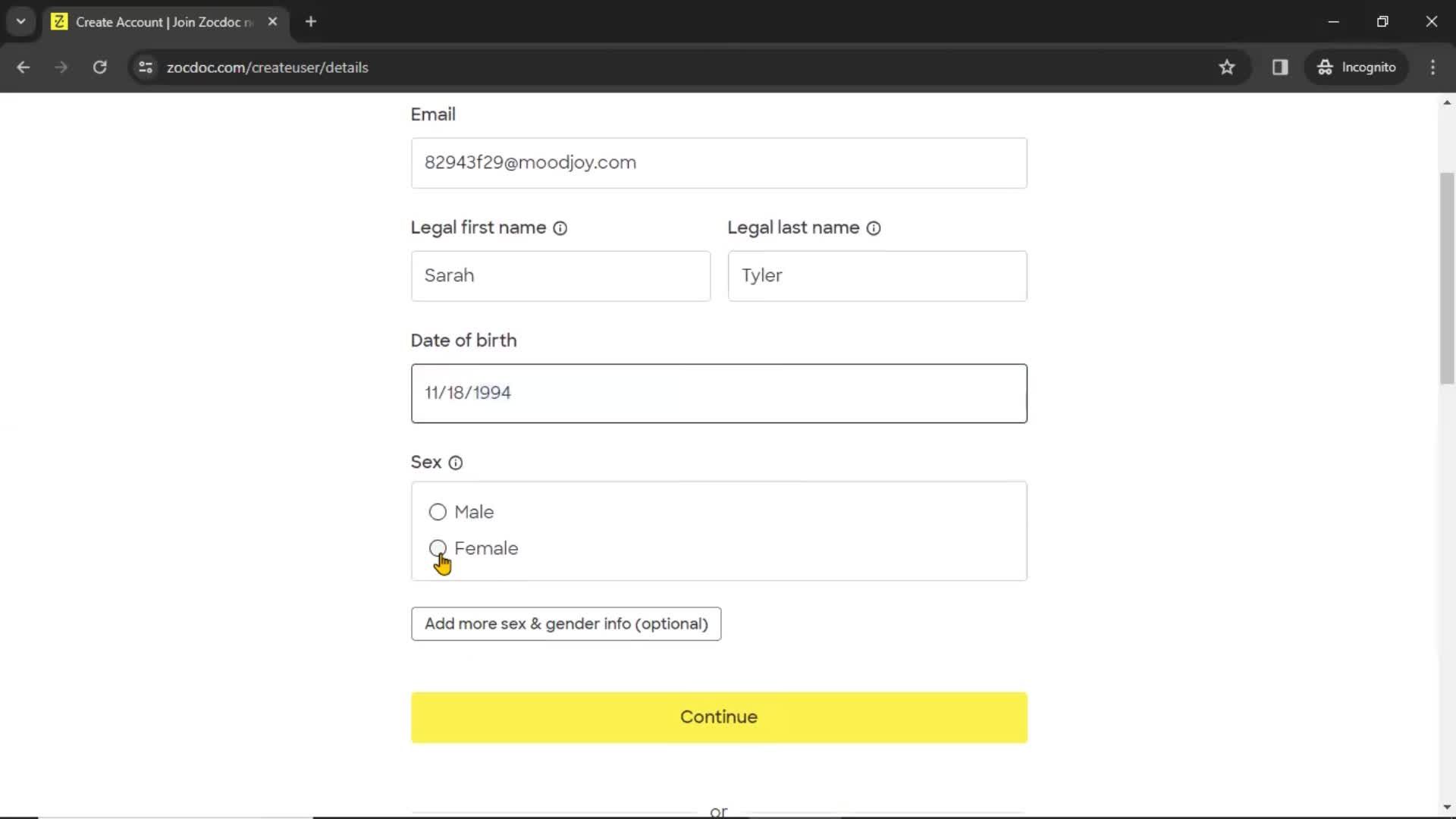The image size is (1456, 819).
Task: Click the scrollbar up arrow
Action: [x=1447, y=102]
